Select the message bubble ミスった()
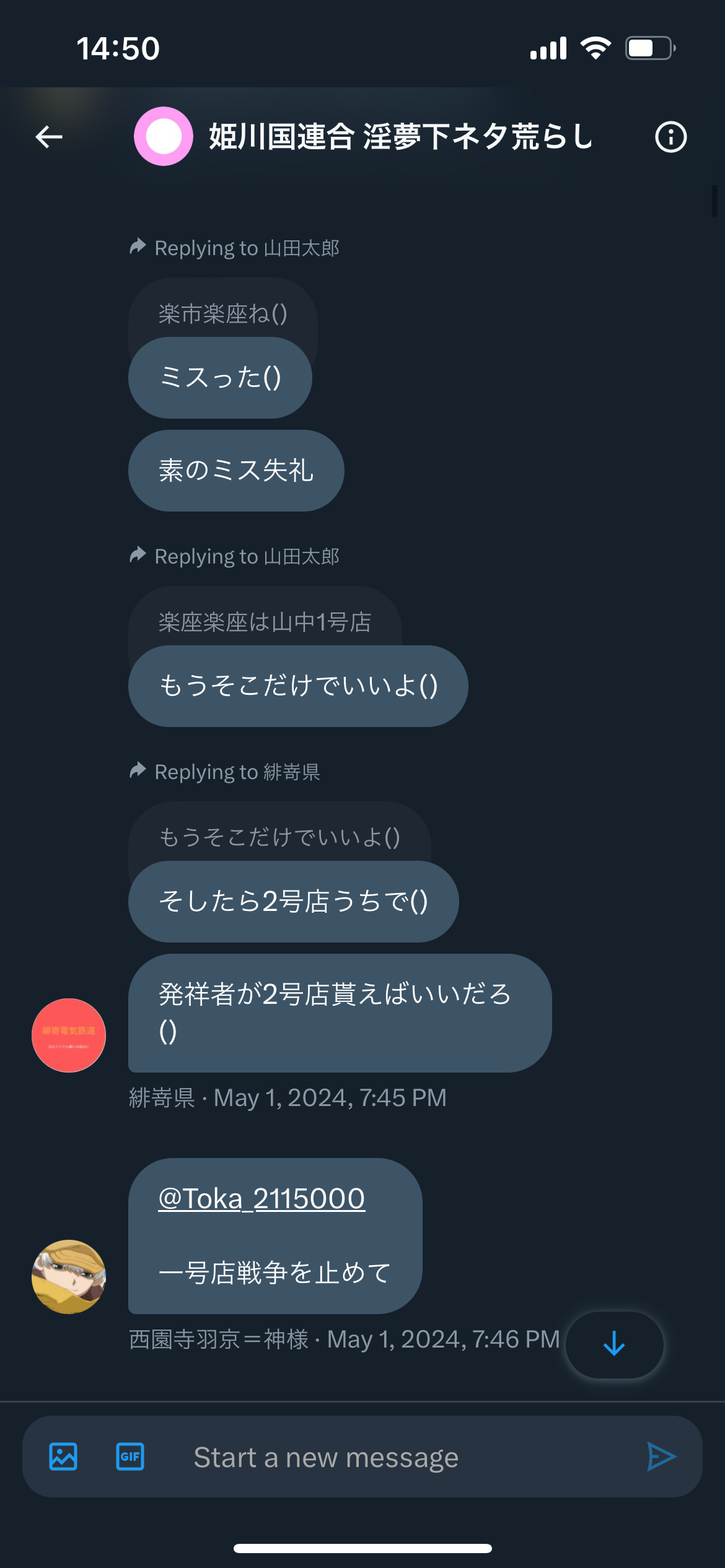Screen dimensions: 725x1568 pyautogui.click(x=220, y=378)
